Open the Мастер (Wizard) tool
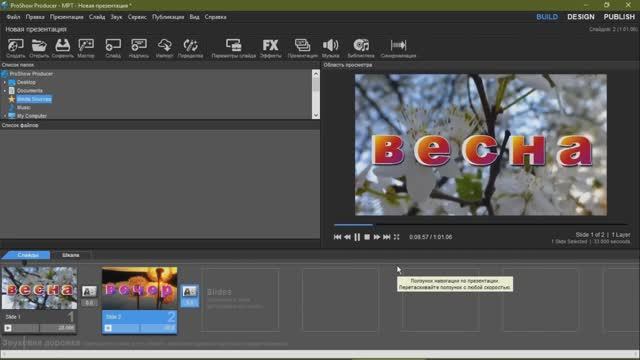640x360 pixels. tap(86, 48)
